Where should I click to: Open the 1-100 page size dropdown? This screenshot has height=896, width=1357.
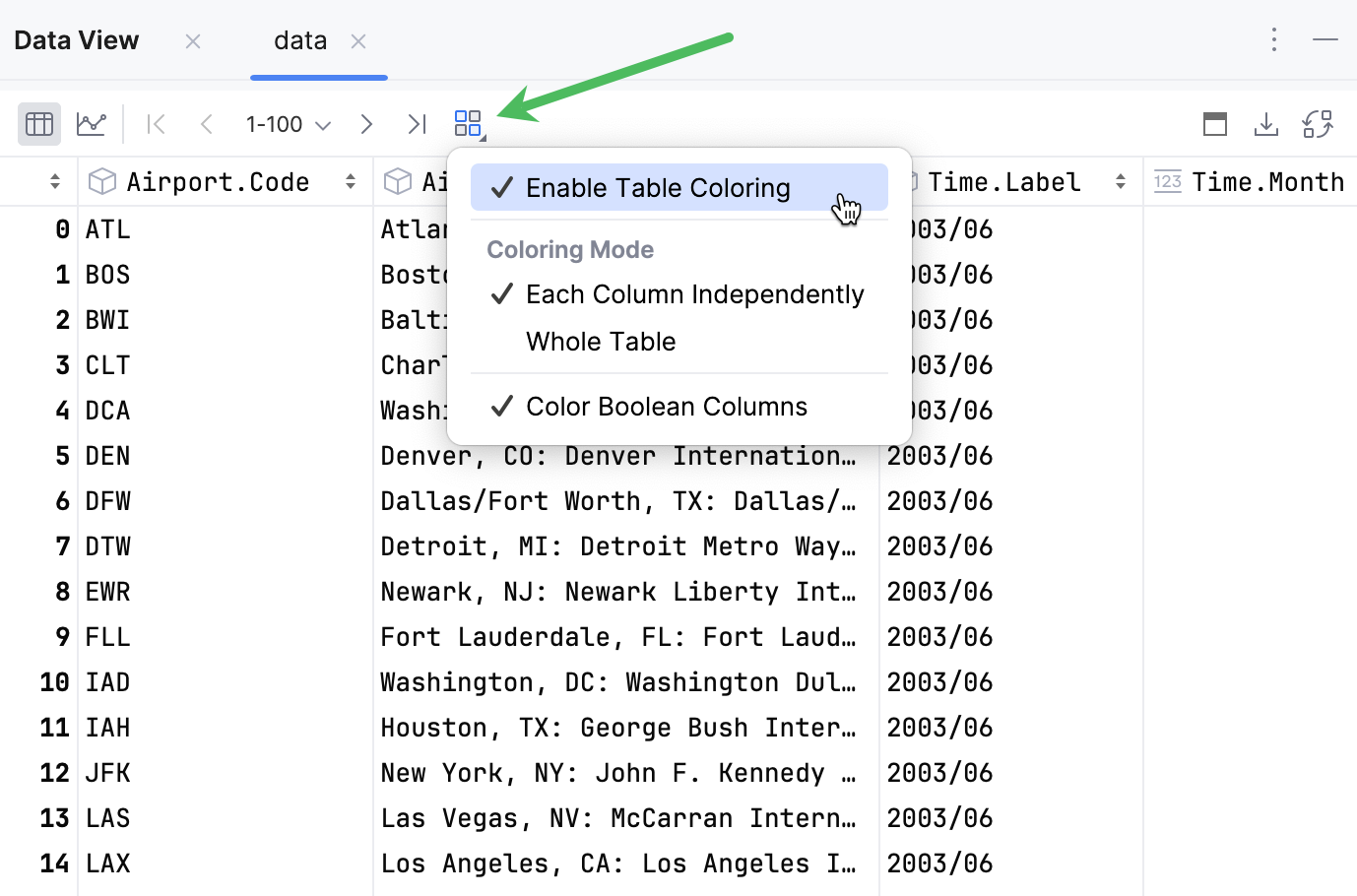point(288,124)
